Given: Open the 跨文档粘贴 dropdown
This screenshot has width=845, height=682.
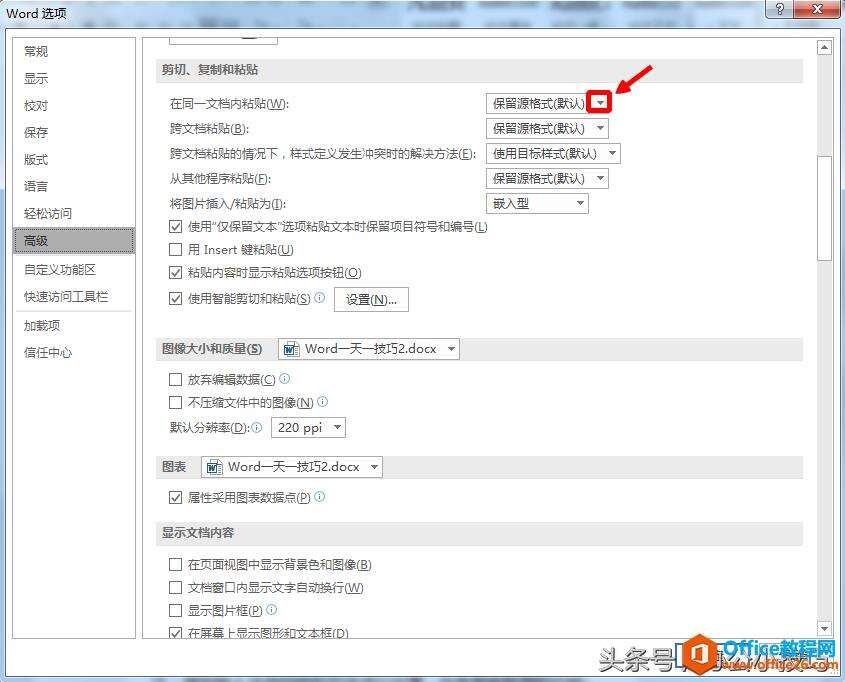Looking at the screenshot, I should click(548, 128).
